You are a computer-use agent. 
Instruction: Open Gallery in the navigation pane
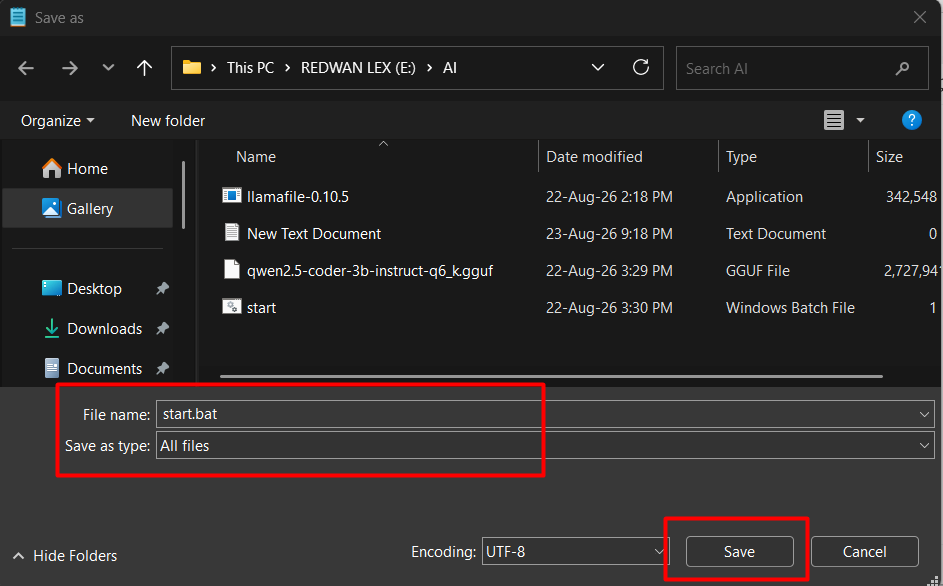pos(87,209)
